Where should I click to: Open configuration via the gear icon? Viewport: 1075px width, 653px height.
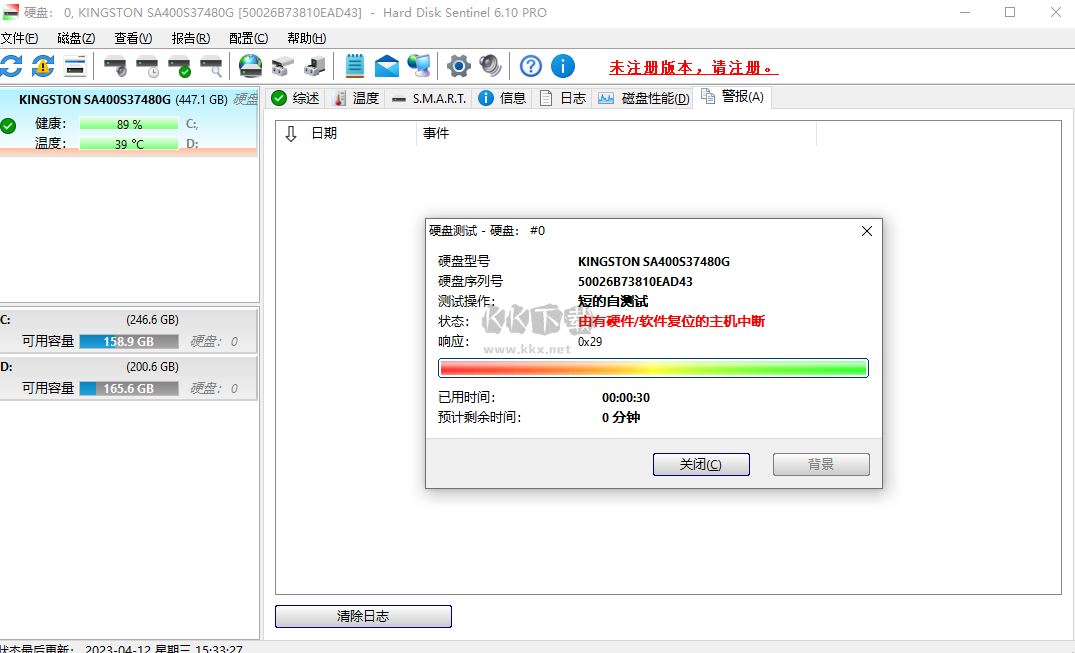tap(459, 67)
